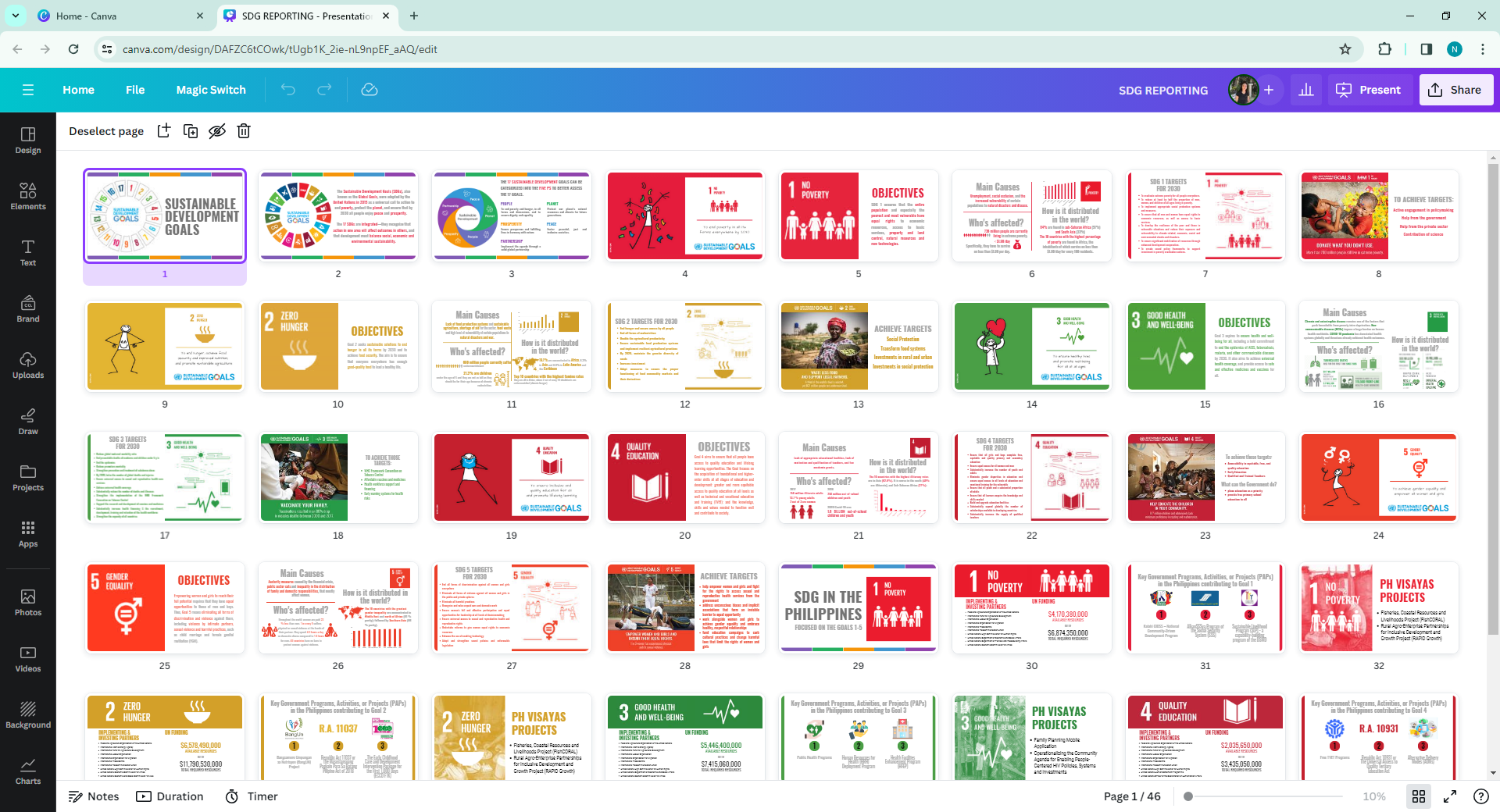This screenshot has height=812, width=1500.
Task: Open Chrome three-dot menu
Action: (x=1483, y=49)
